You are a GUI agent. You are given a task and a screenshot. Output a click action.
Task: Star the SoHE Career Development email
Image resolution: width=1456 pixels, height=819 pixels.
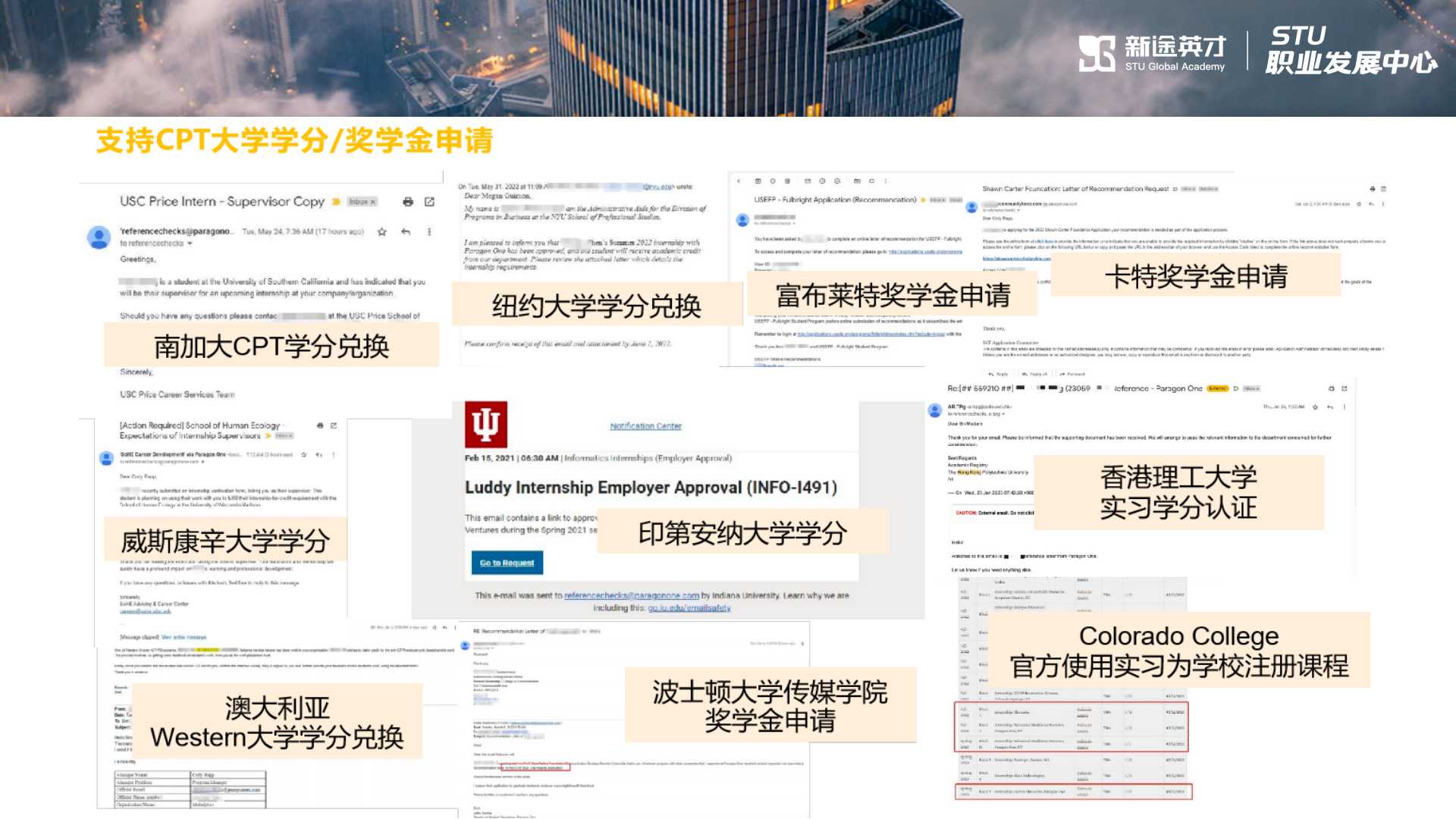(304, 454)
